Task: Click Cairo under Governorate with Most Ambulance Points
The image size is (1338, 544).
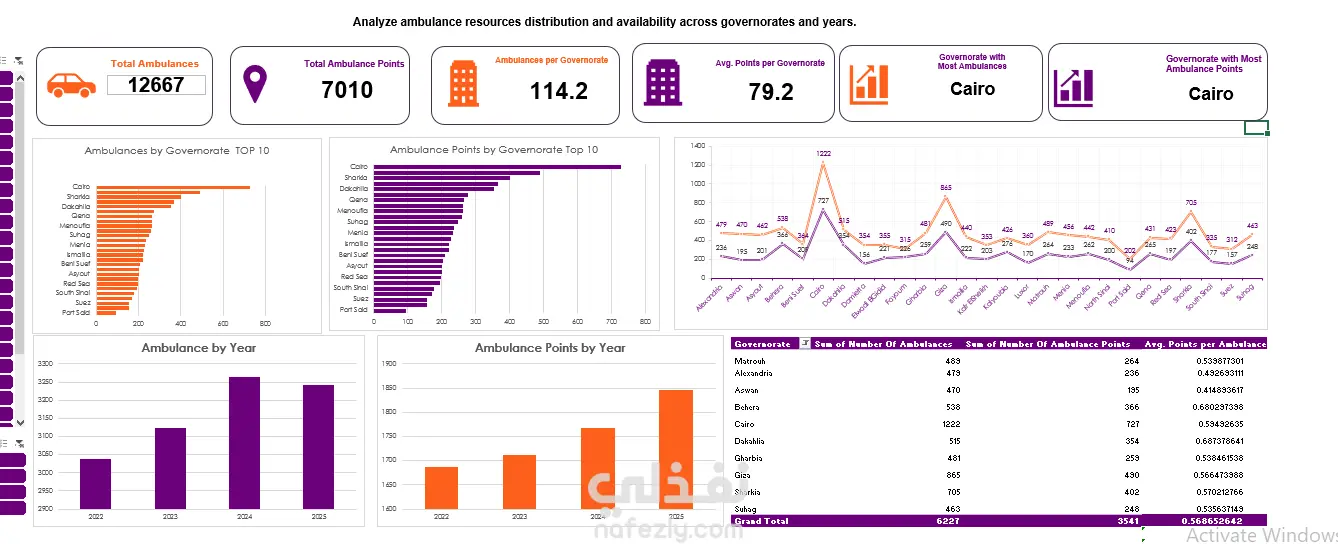Action: click(x=1211, y=94)
